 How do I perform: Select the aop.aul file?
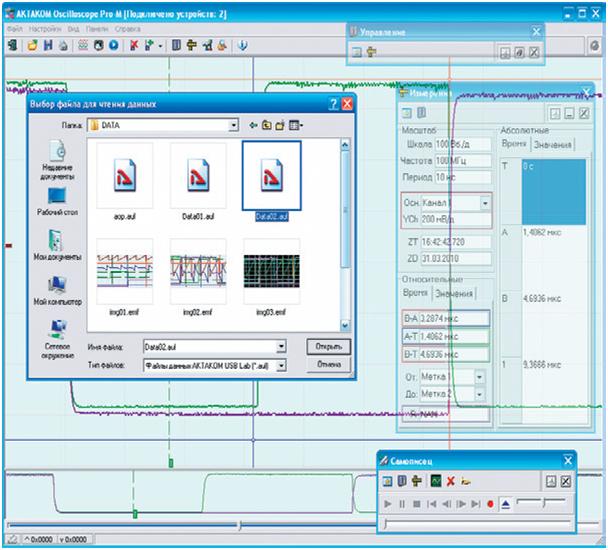click(x=124, y=182)
